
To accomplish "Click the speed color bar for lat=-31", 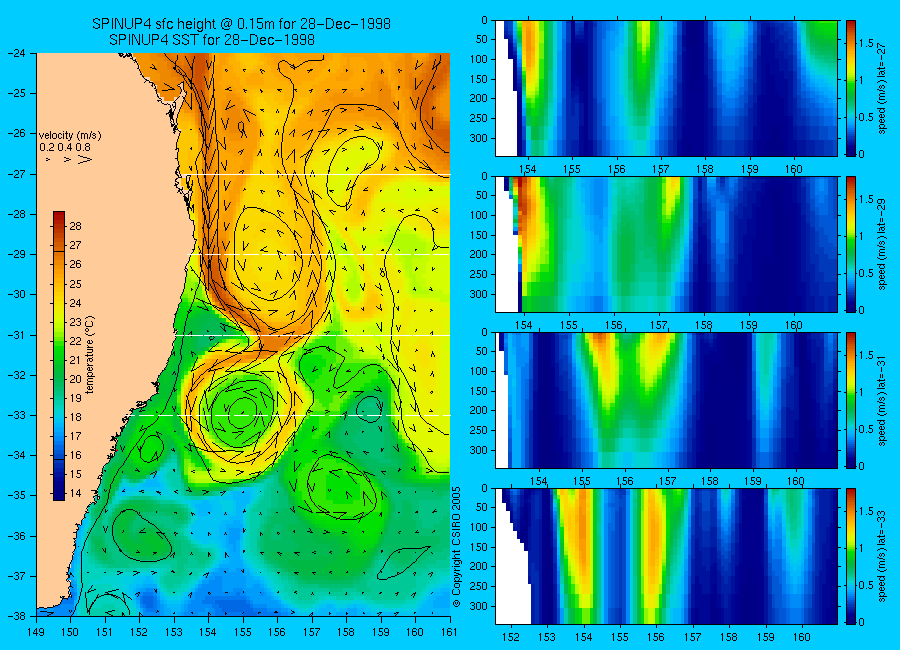I will click(850, 400).
